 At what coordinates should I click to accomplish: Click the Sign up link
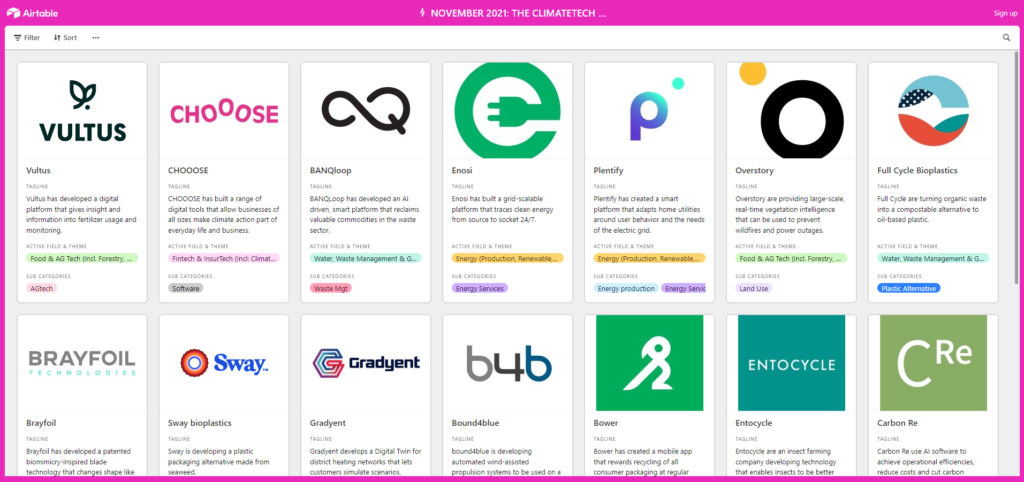point(1005,13)
